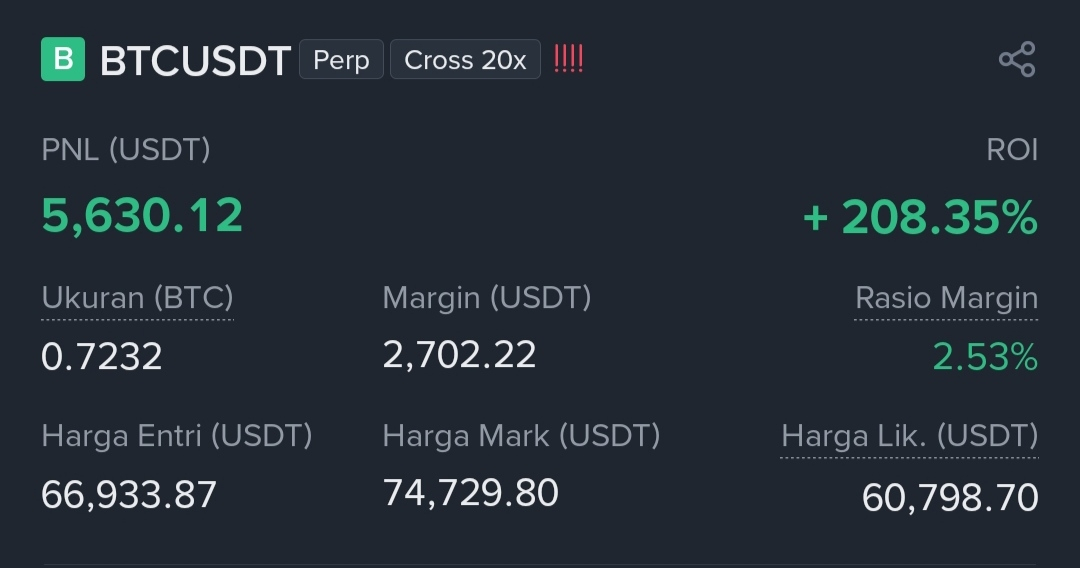
Task: Tap the Rasio Margin underlined label
Action: [x=946, y=299]
